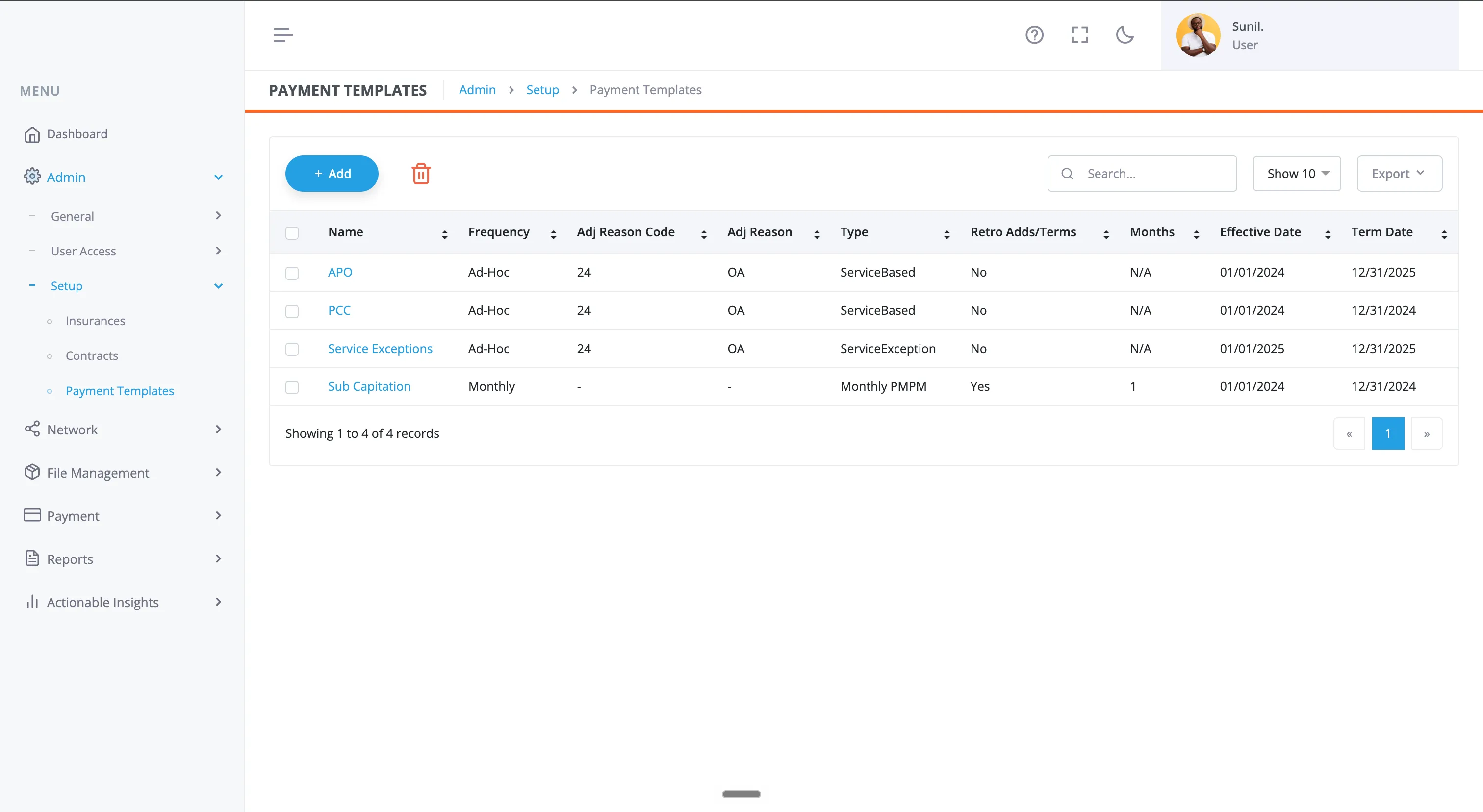Screen dimensions: 1483x812
Task: Open the Export dropdown
Action: (1399, 173)
